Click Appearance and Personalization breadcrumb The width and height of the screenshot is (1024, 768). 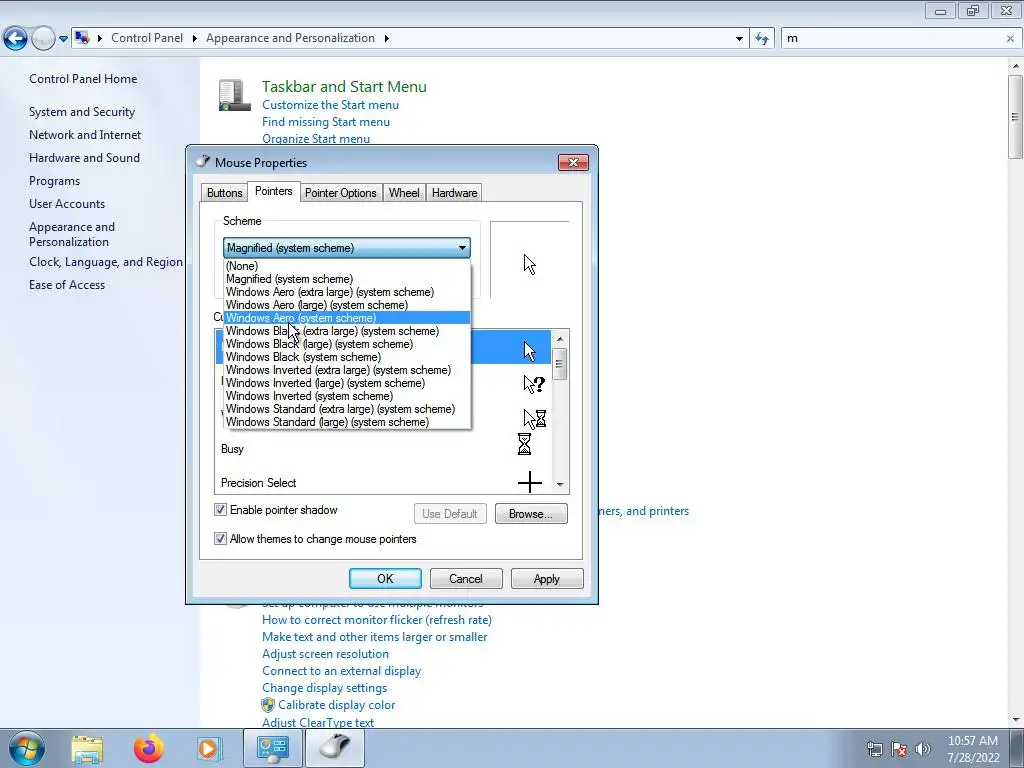pos(291,38)
